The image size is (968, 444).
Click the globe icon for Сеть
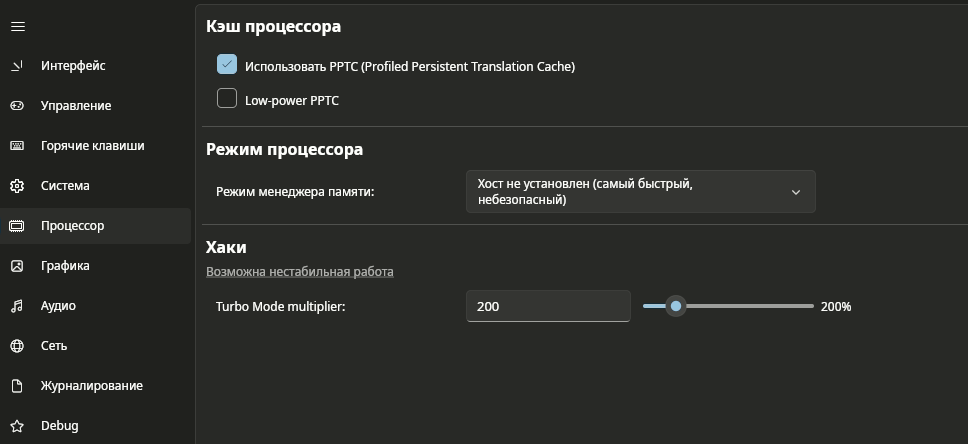click(17, 346)
